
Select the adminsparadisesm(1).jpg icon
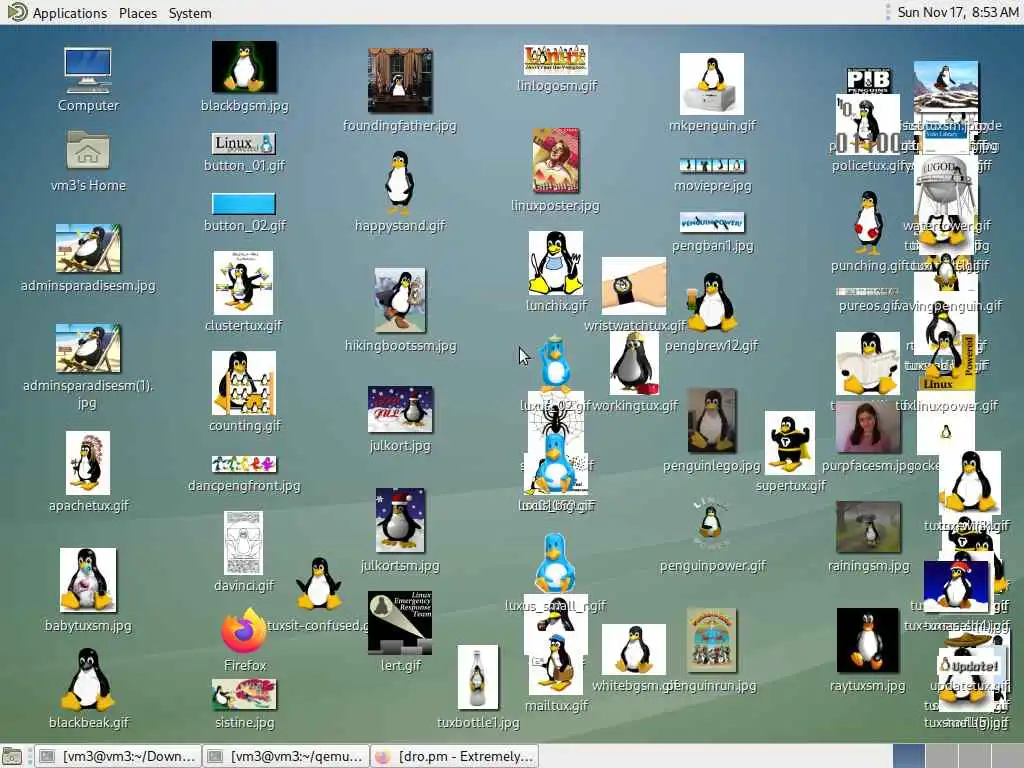88,349
